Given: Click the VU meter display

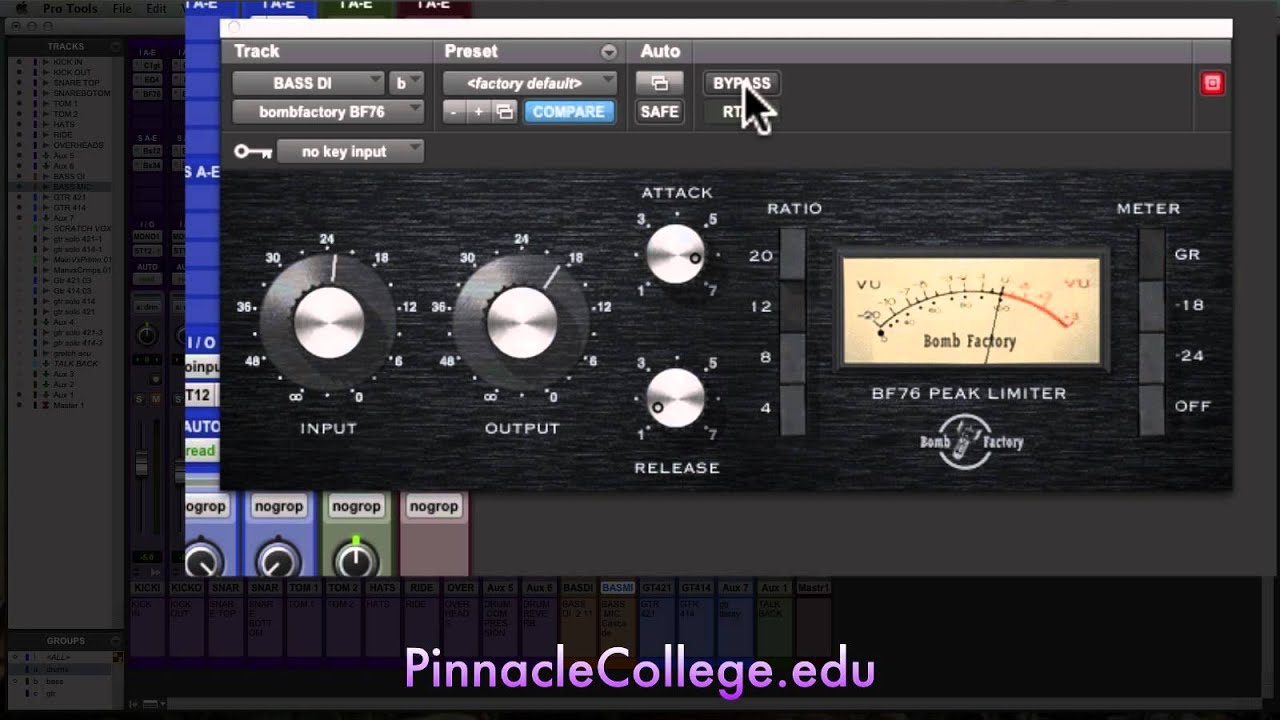Looking at the screenshot, I should [x=971, y=311].
